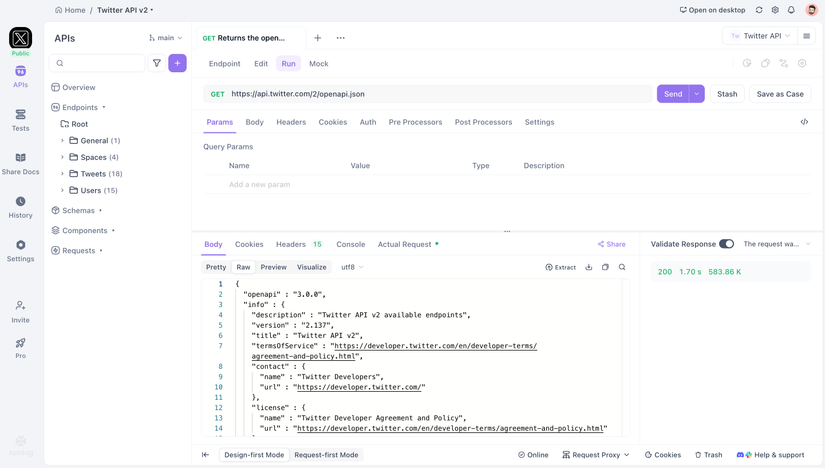
Task: Click Add a new param field
Action: click(x=259, y=184)
